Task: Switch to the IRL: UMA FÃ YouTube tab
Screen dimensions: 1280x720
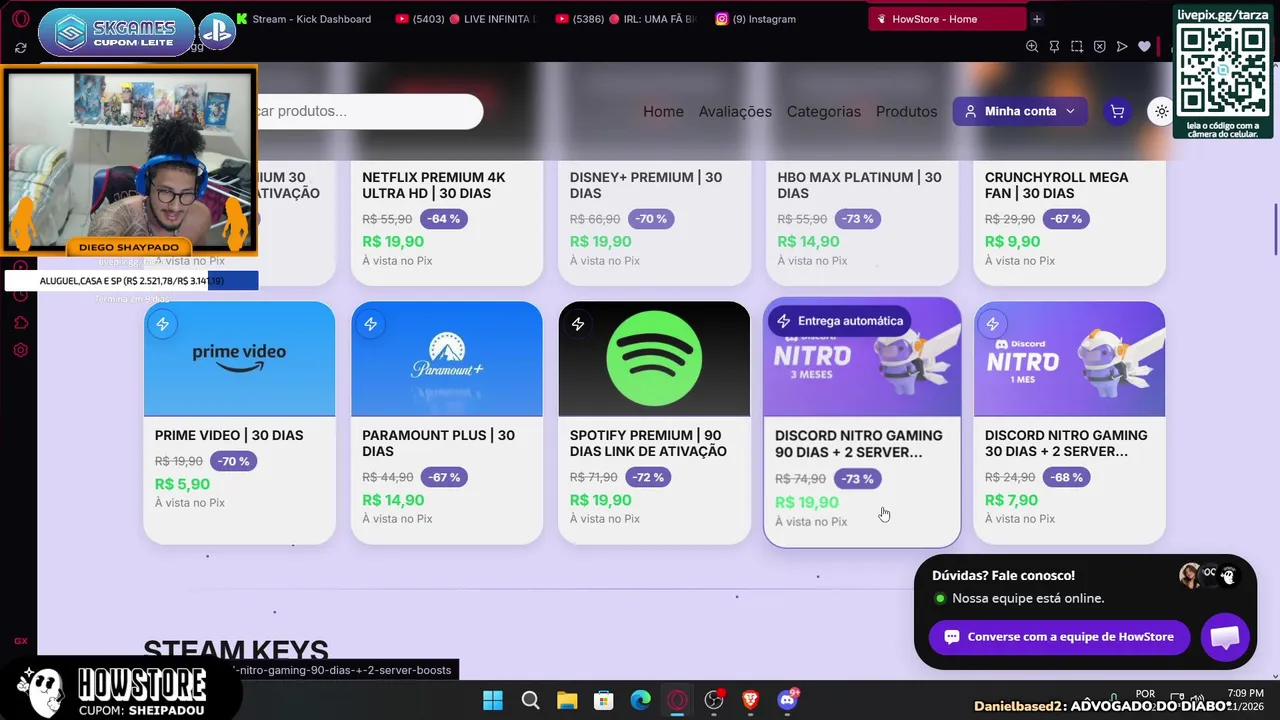Action: (x=625, y=19)
